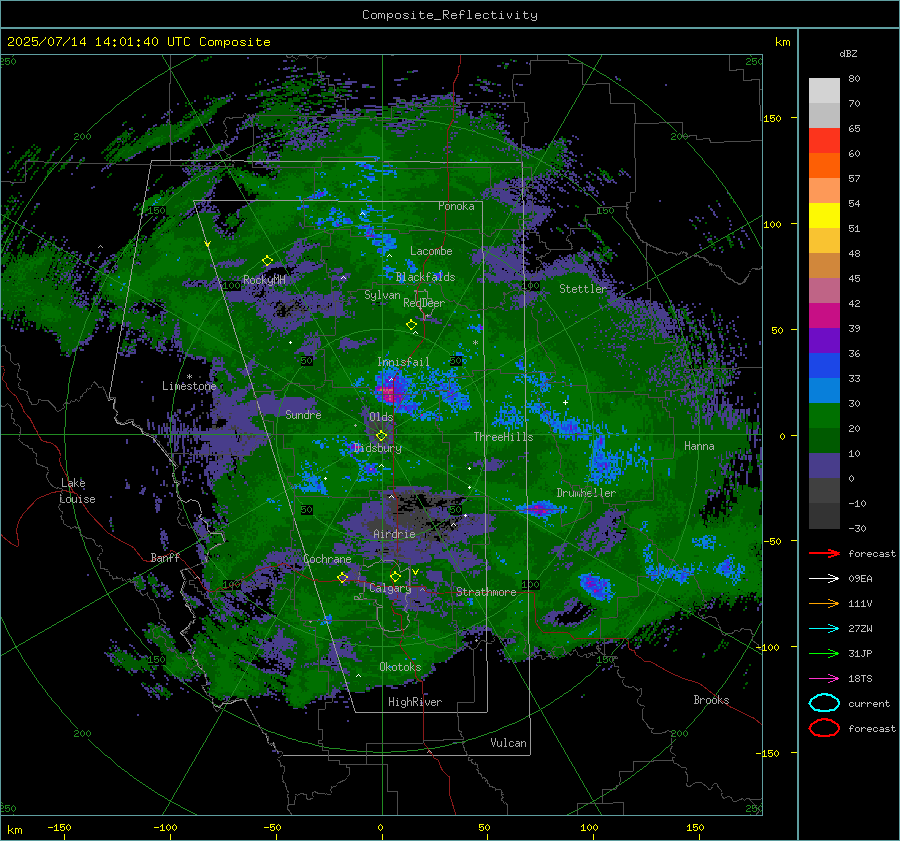Image resolution: width=900 pixels, height=841 pixels.
Task: Select the 39 dBZ purple legend swatch
Action: click(x=824, y=340)
